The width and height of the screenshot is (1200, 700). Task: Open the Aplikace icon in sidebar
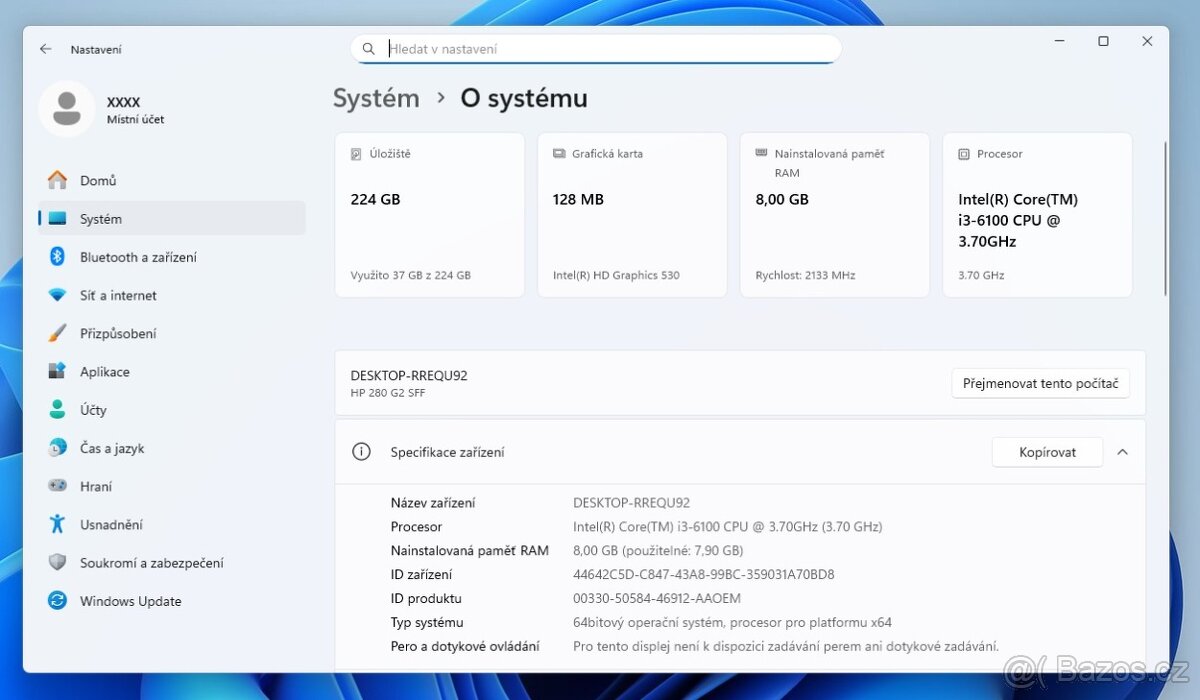(x=58, y=371)
